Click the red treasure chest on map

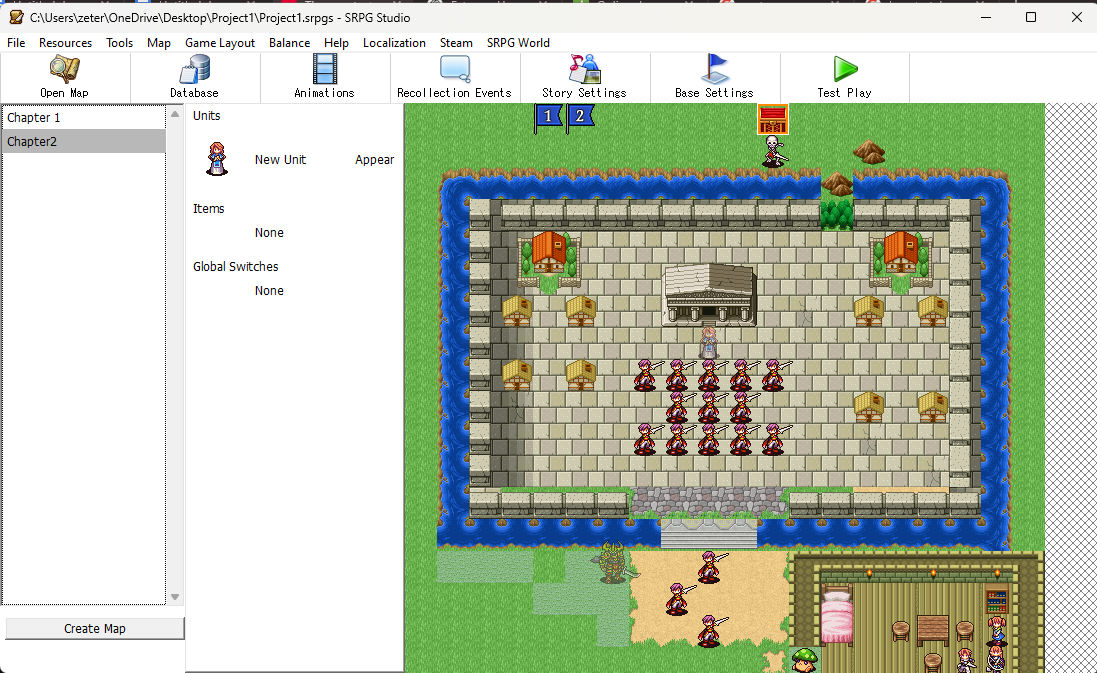(773, 118)
